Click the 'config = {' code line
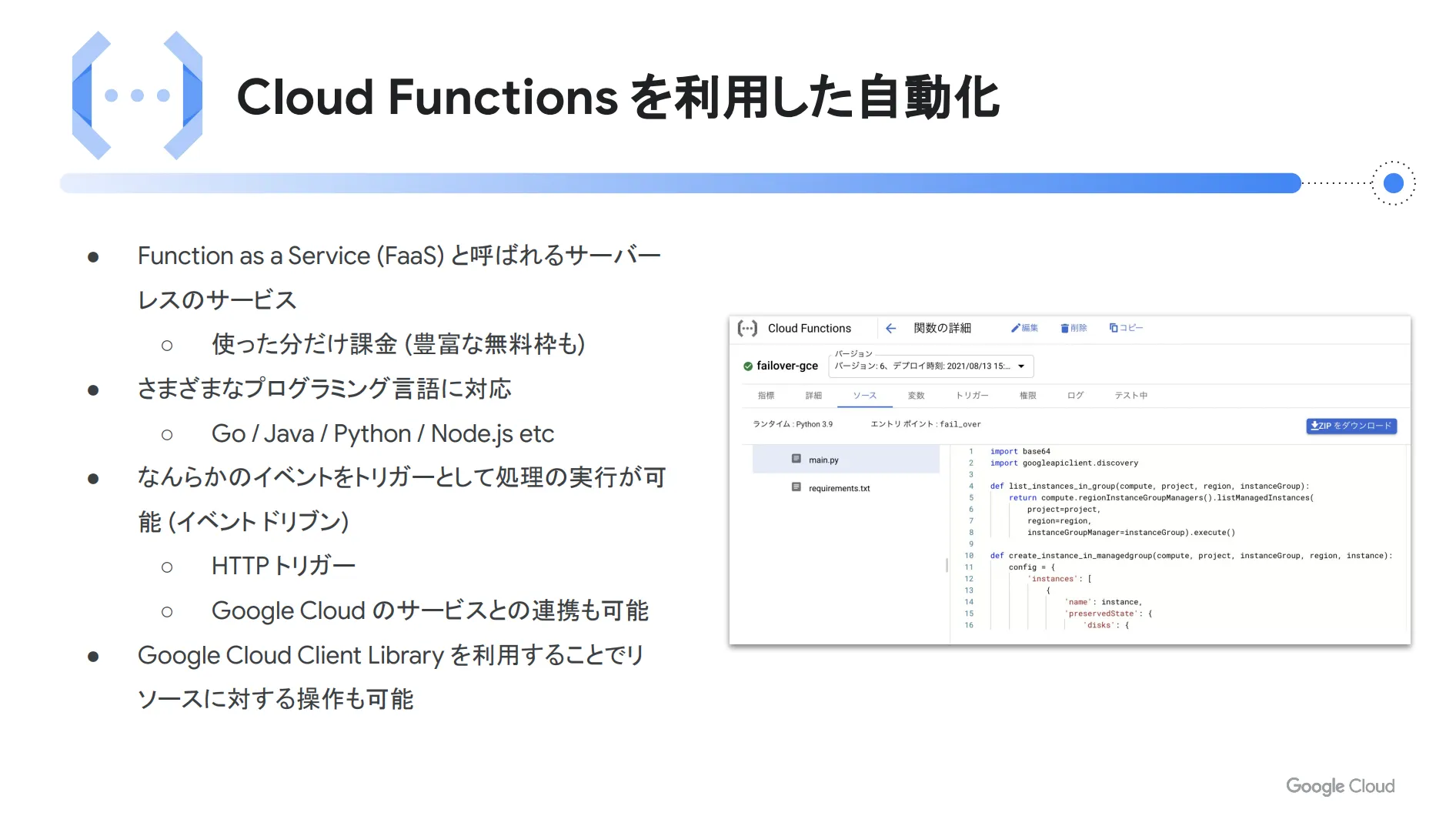Viewport: 1456px width, 816px height. click(x=1031, y=567)
